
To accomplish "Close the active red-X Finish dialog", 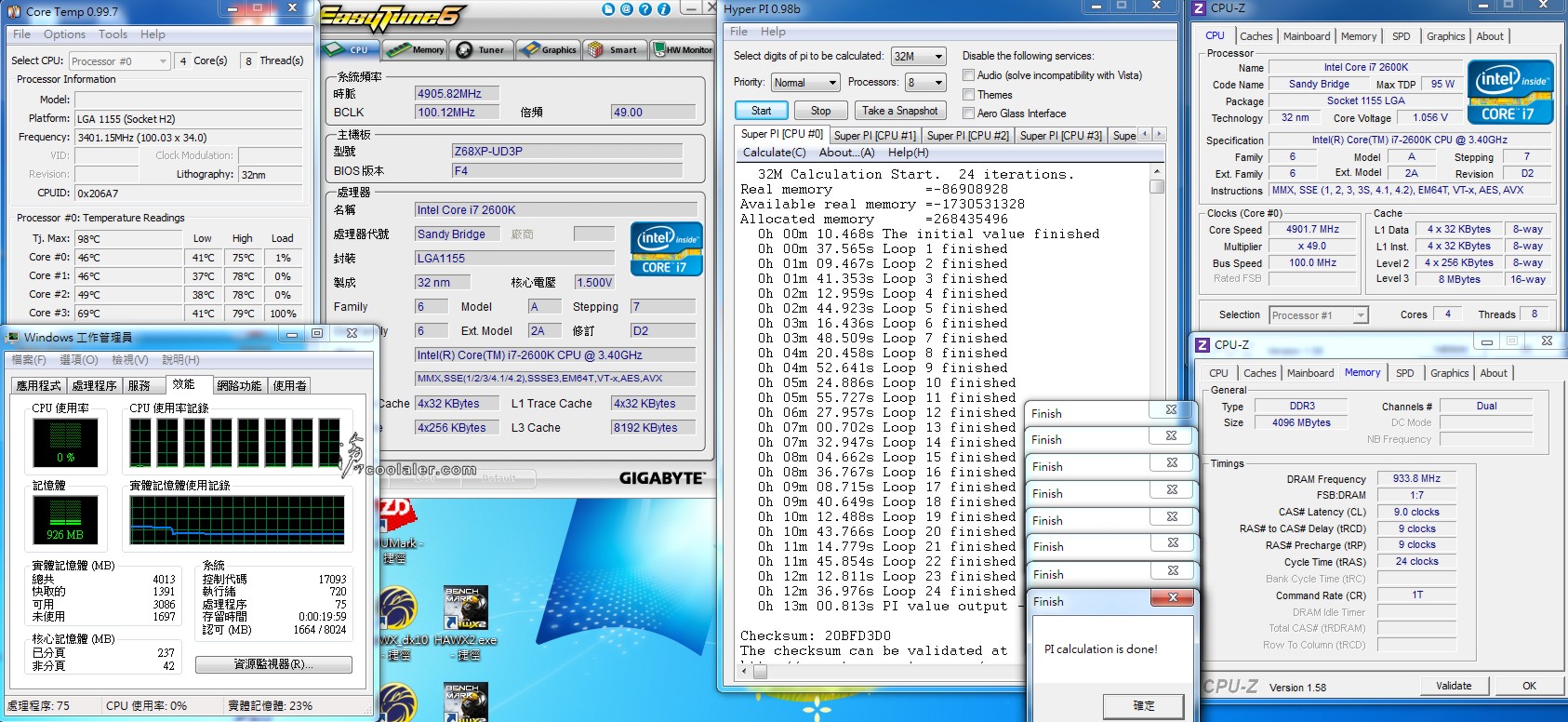I will [1172, 597].
